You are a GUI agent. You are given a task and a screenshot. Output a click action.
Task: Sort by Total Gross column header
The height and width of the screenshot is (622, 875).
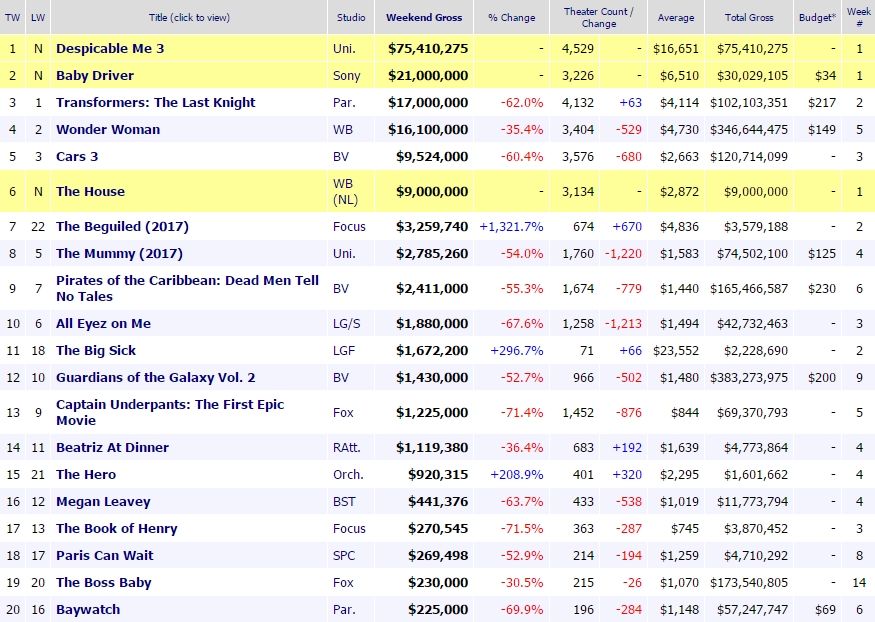[x=749, y=17]
